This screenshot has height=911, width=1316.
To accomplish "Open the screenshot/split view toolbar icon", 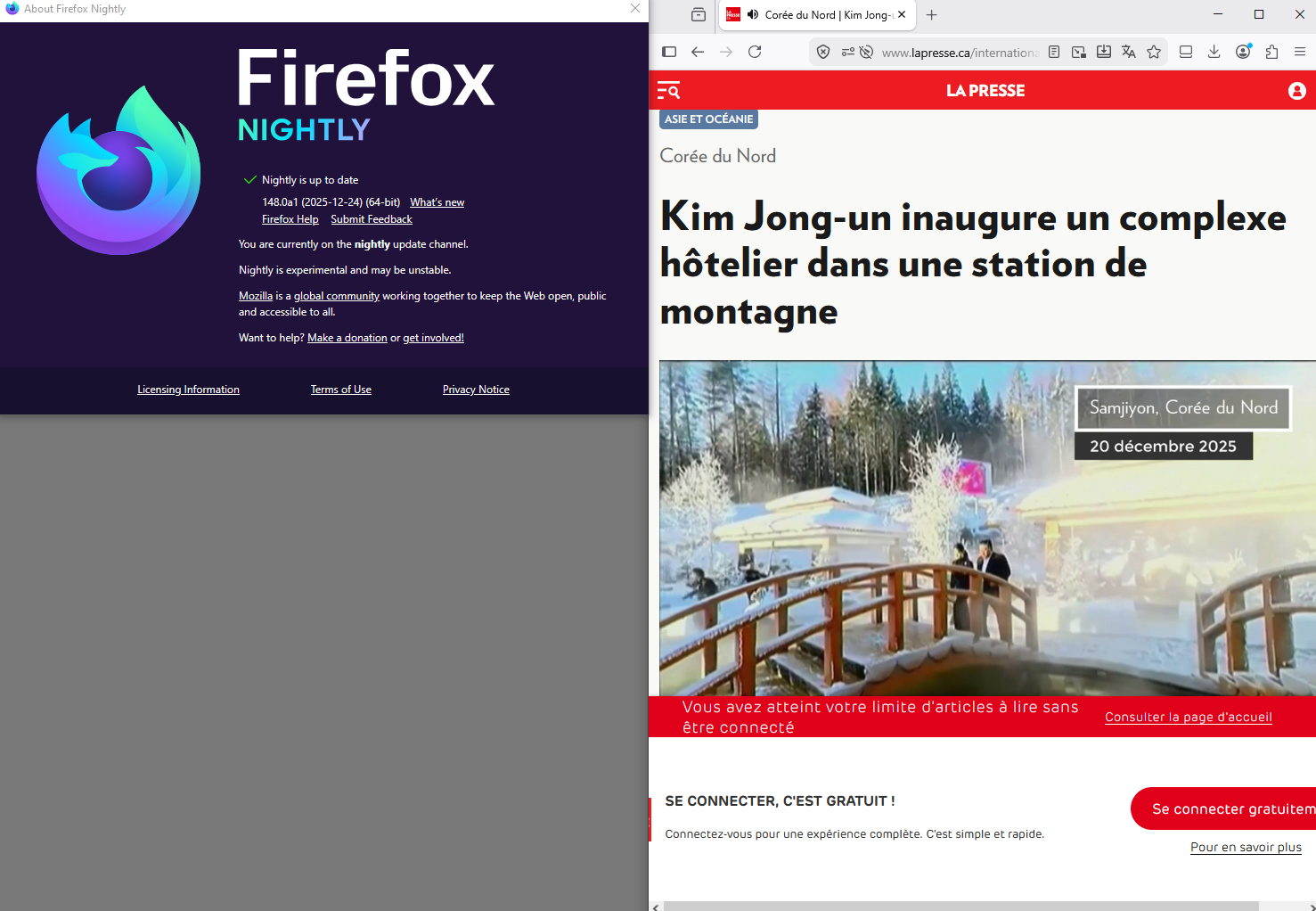I will pos(1186,52).
